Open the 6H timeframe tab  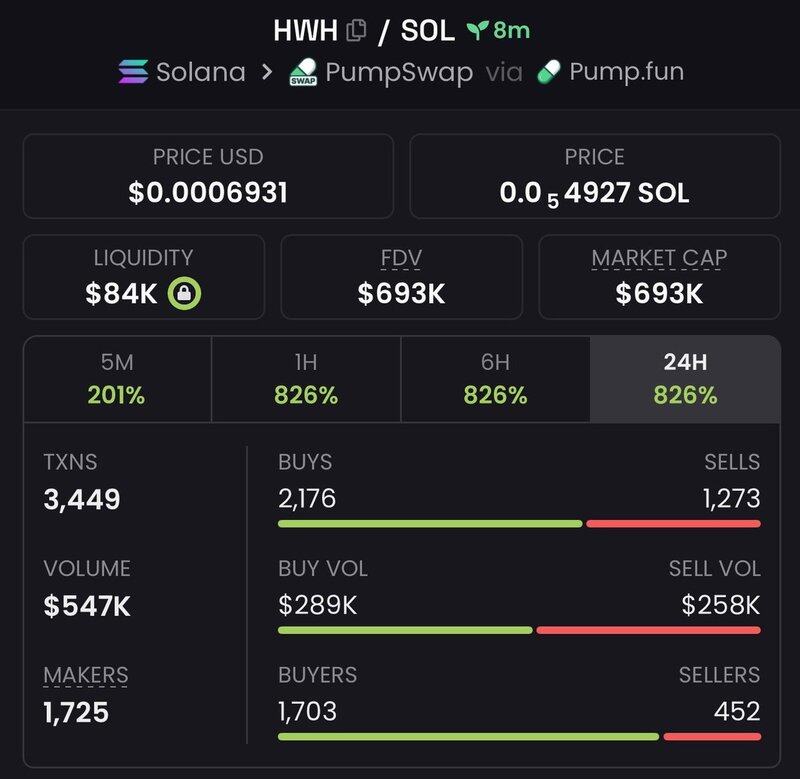(495, 379)
